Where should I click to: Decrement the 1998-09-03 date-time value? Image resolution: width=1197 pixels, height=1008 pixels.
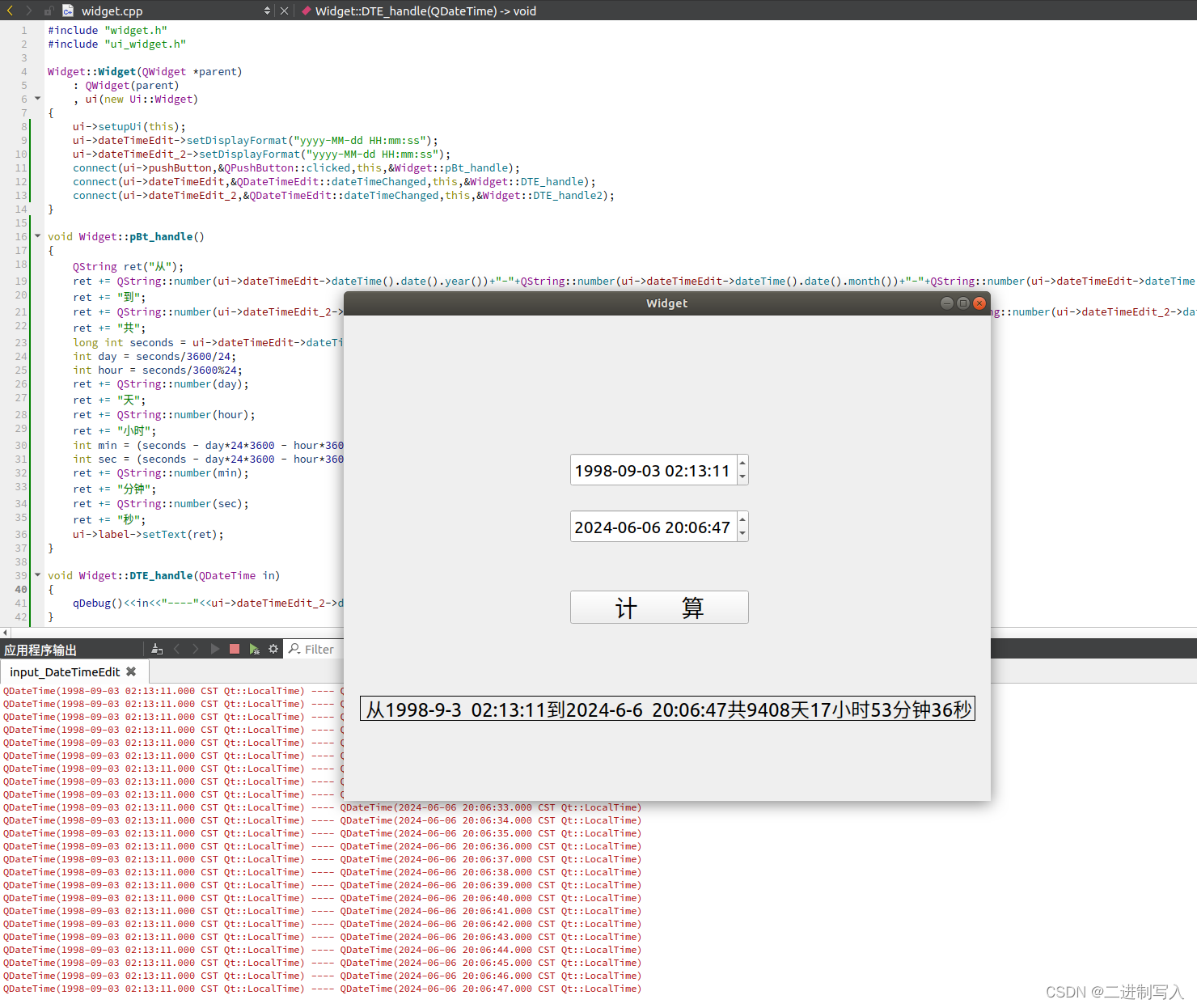(742, 477)
